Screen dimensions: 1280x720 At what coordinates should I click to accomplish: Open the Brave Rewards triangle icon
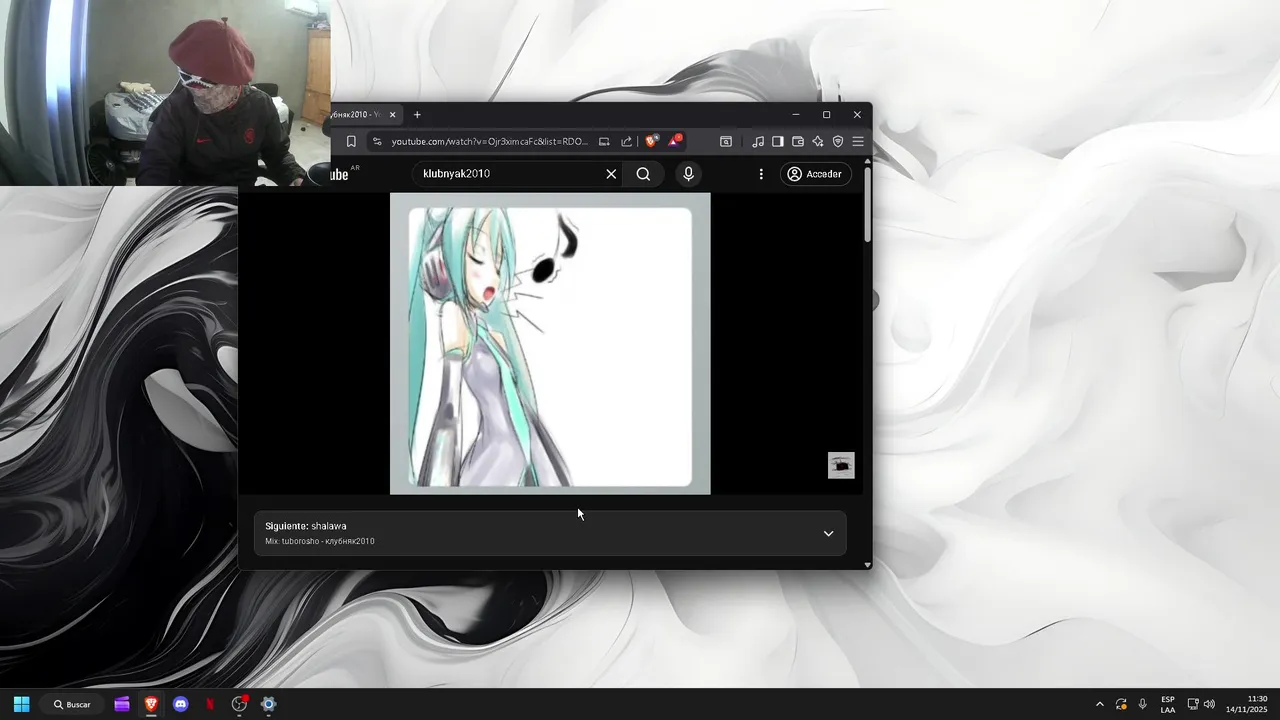[675, 141]
